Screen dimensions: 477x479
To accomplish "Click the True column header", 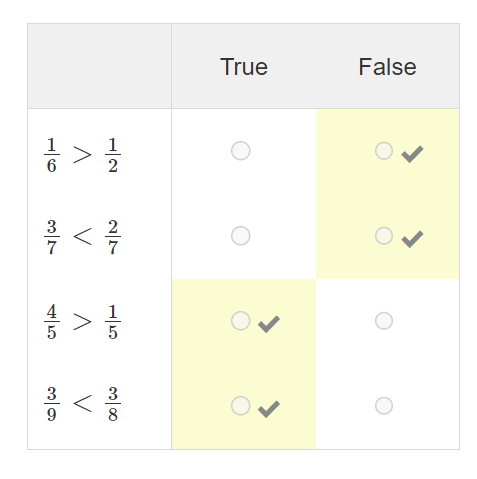I will [x=244, y=67].
